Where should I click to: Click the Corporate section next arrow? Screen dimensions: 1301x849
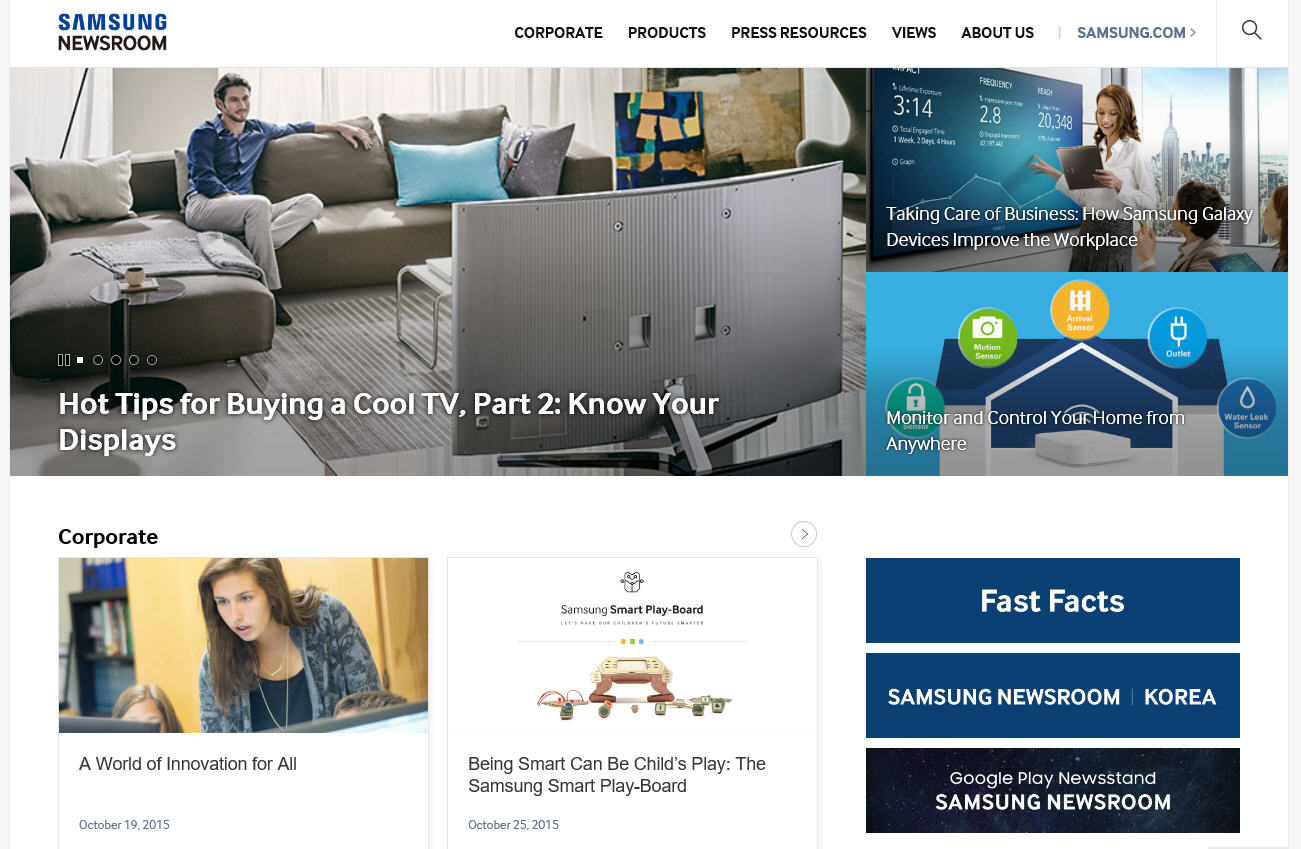click(804, 534)
